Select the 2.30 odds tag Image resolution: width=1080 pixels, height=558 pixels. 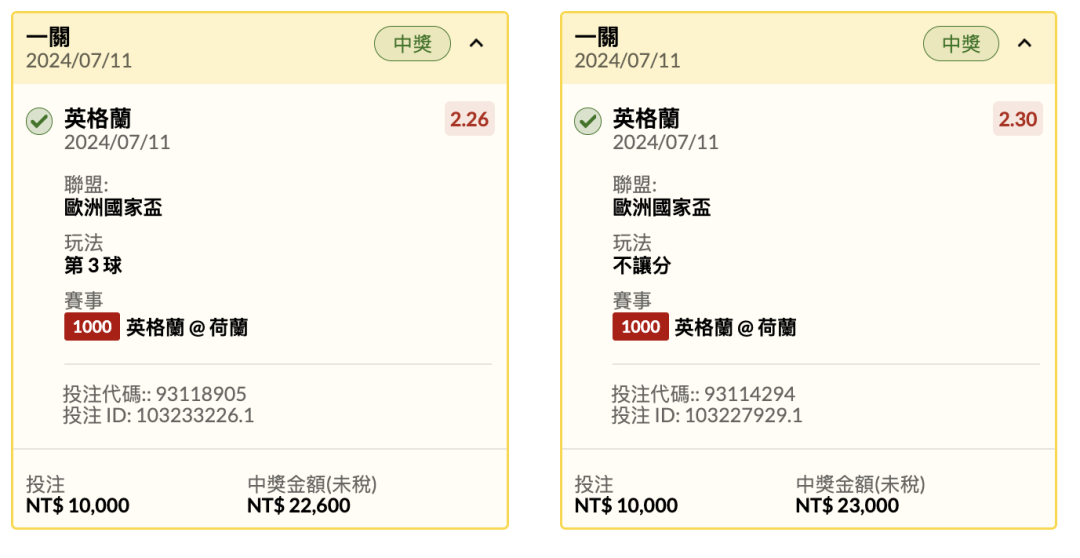(x=1018, y=119)
